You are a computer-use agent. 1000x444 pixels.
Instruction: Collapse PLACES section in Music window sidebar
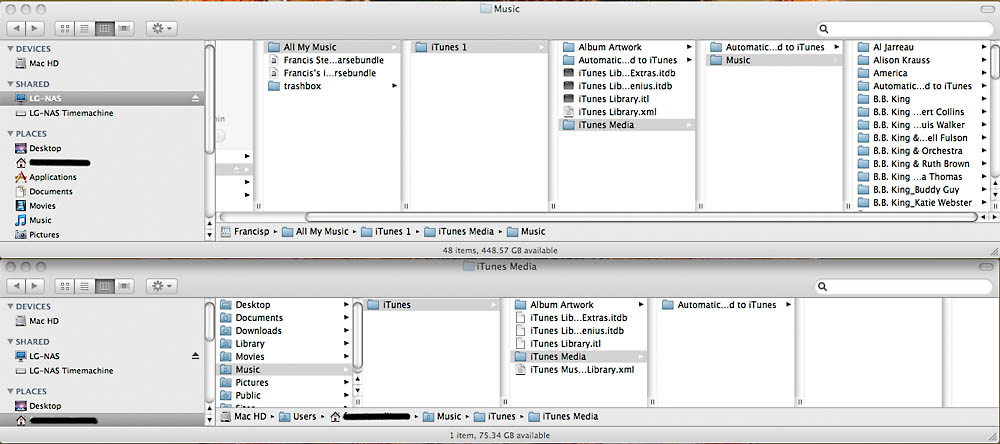(x=10, y=134)
